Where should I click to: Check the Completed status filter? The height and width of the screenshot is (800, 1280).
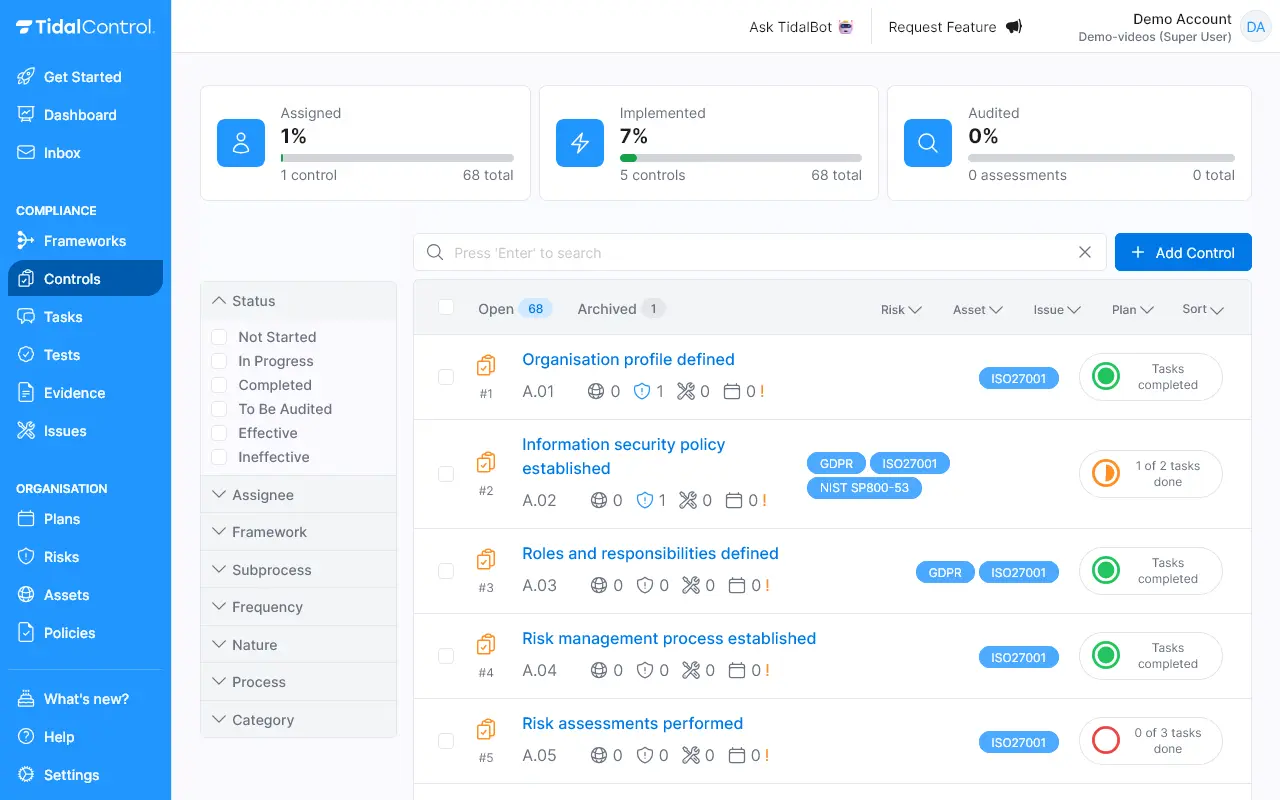click(219, 385)
